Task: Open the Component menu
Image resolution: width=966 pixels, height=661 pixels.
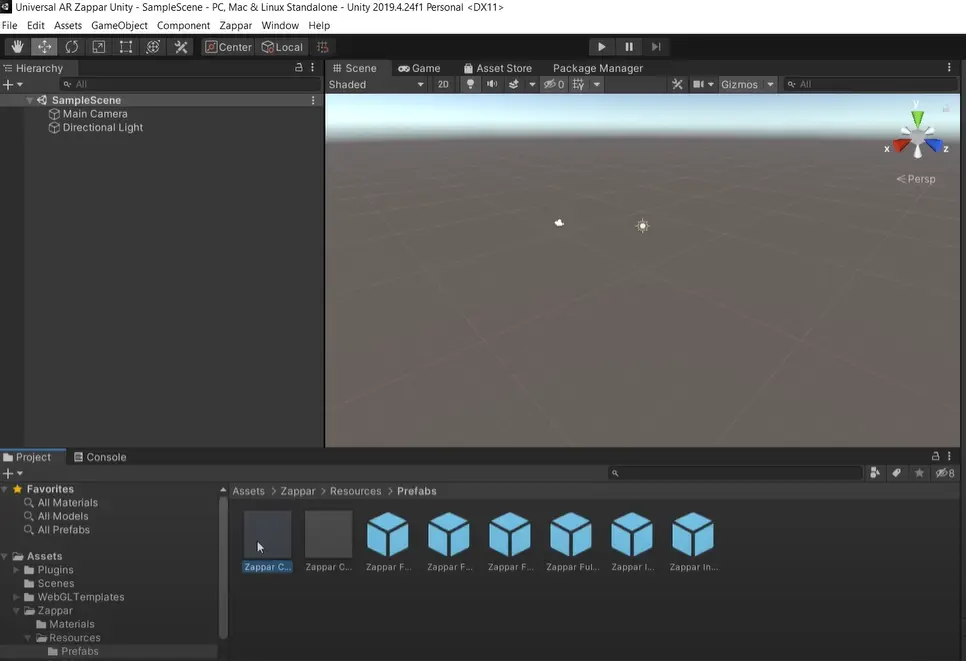Action: [x=183, y=25]
